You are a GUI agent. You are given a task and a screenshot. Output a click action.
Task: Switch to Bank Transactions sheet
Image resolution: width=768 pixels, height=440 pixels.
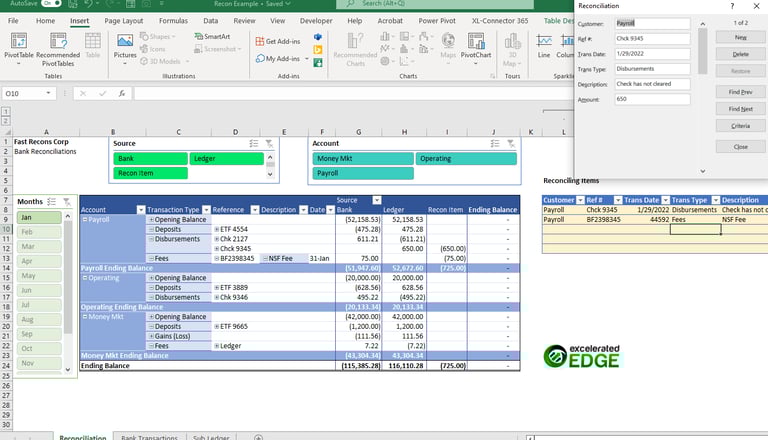tap(149, 437)
